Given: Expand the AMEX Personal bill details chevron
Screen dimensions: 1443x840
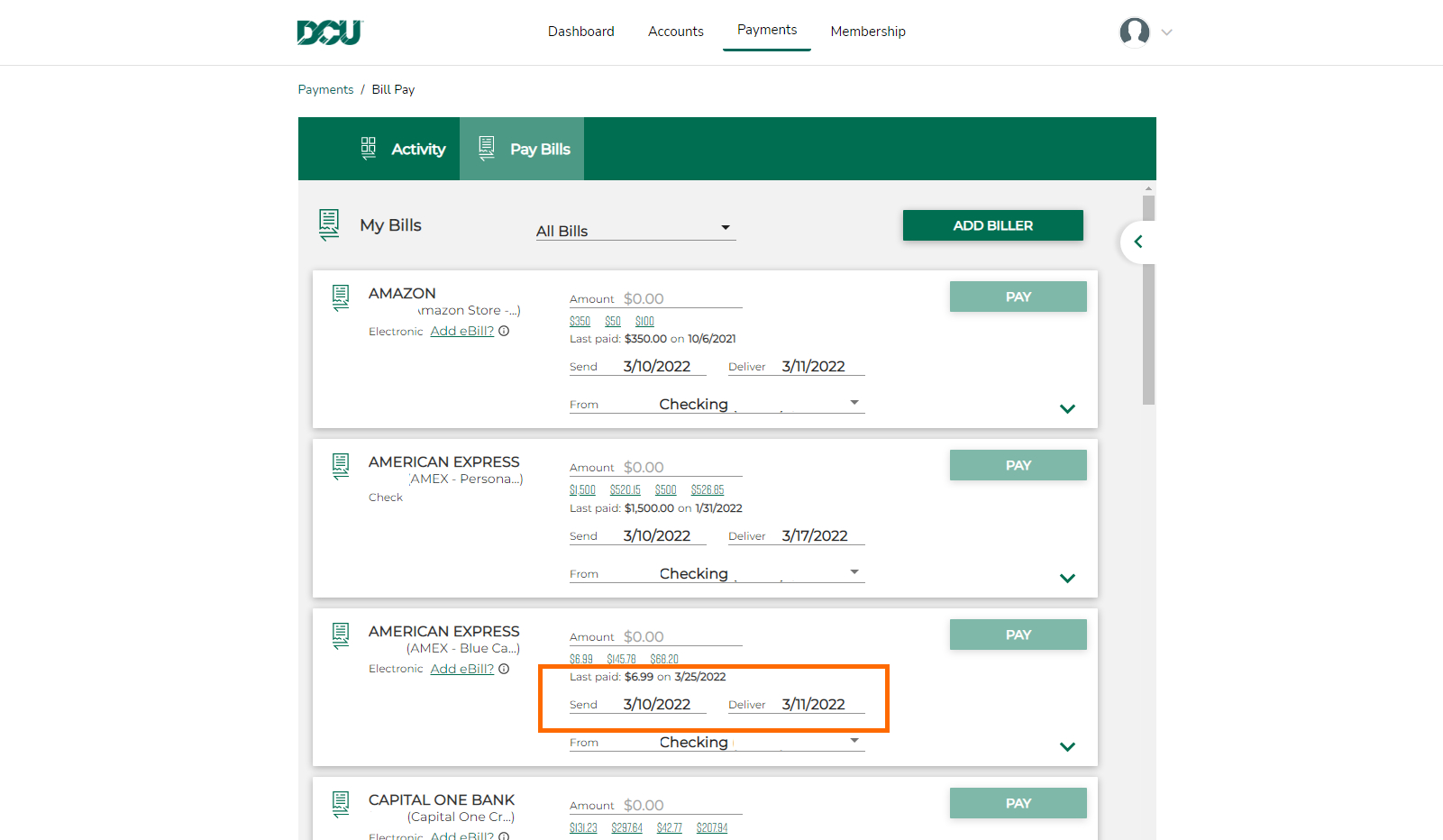Looking at the screenshot, I should pos(1067,579).
